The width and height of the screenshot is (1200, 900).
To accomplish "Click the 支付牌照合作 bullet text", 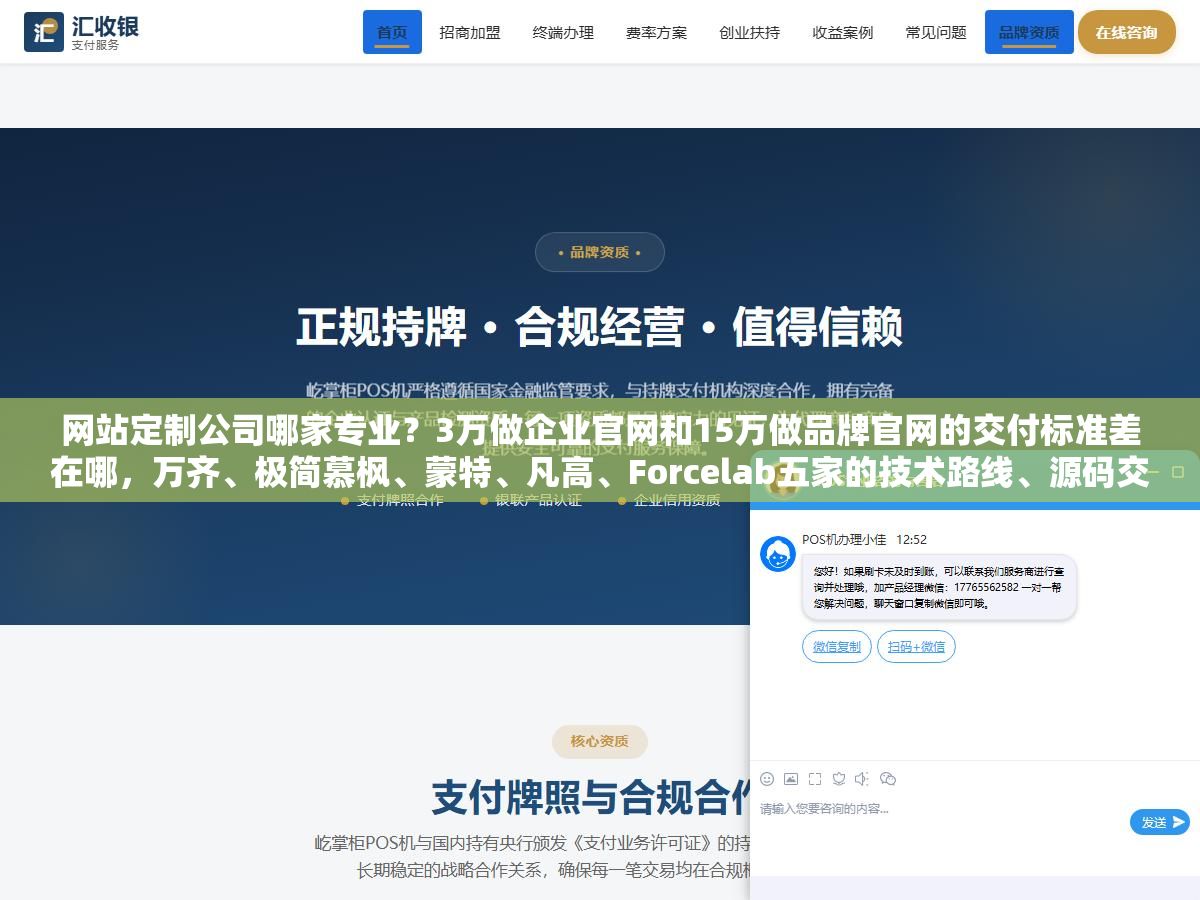I will [400, 500].
